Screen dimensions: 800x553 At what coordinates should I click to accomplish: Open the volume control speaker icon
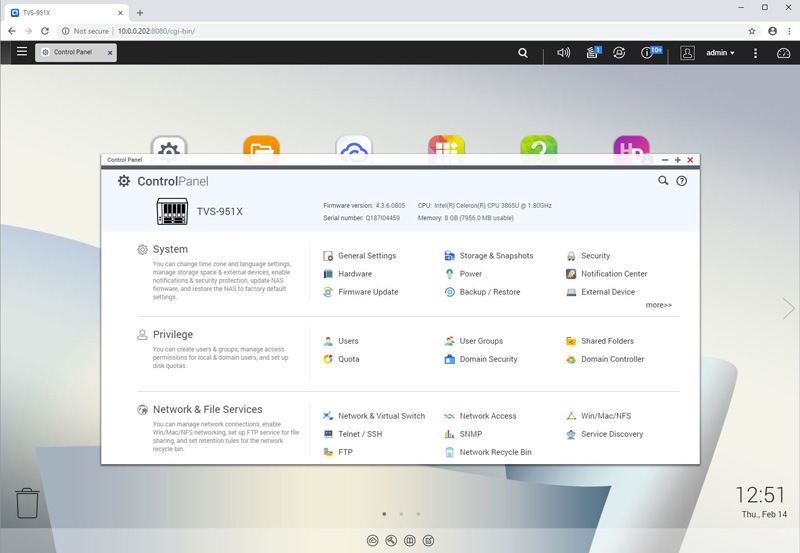563,53
